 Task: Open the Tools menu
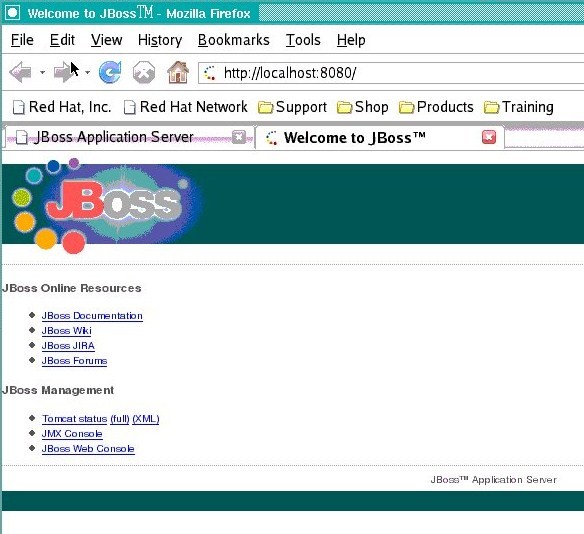point(303,40)
